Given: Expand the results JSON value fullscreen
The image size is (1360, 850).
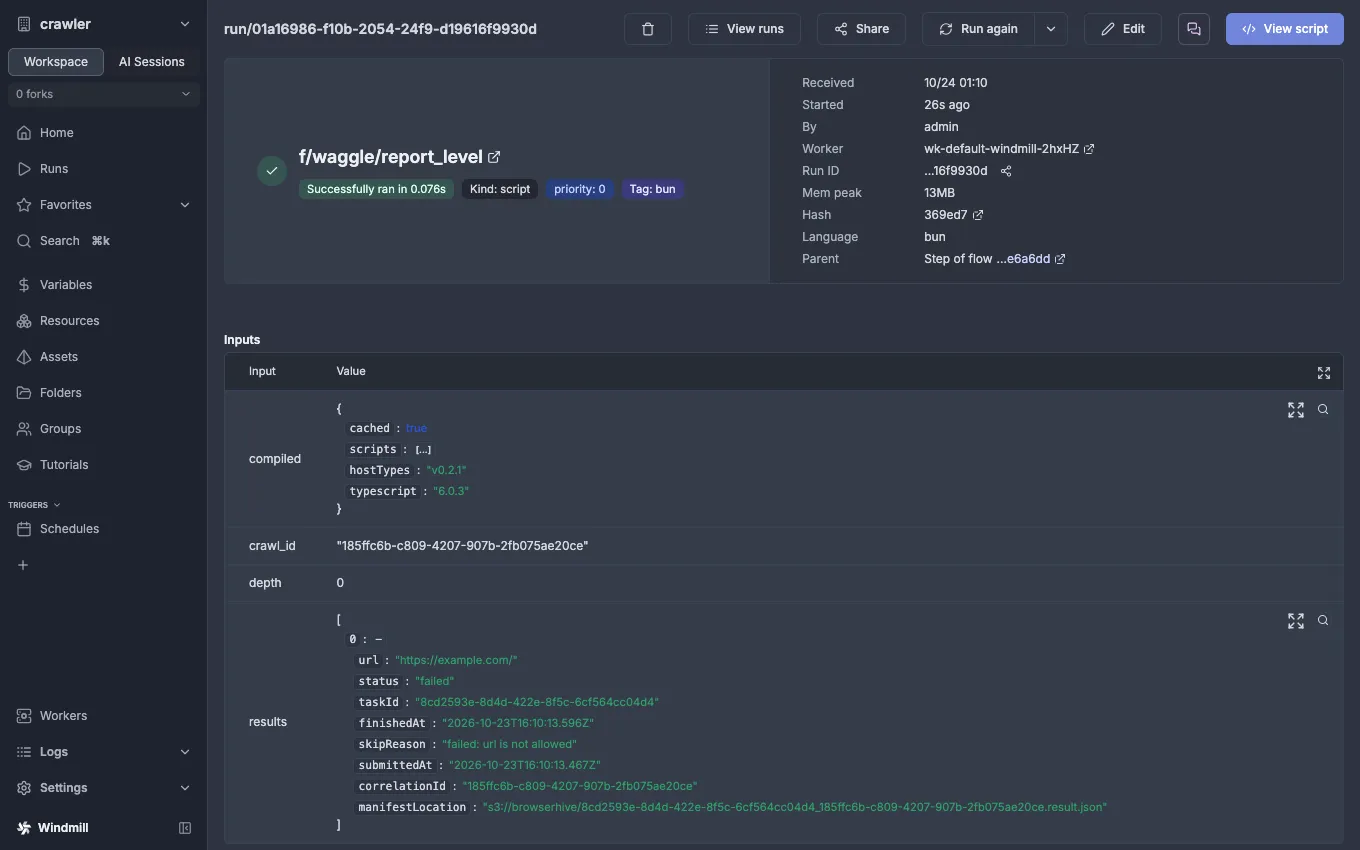Looking at the screenshot, I should 1296,621.
